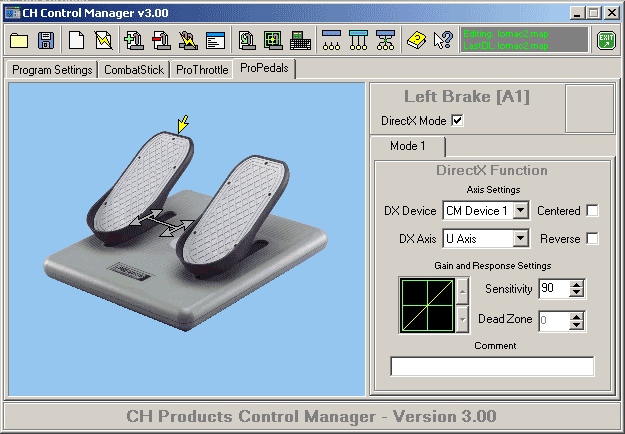The height and width of the screenshot is (434, 625).
Task: Click the U Axis combo box text
Action: point(461,239)
